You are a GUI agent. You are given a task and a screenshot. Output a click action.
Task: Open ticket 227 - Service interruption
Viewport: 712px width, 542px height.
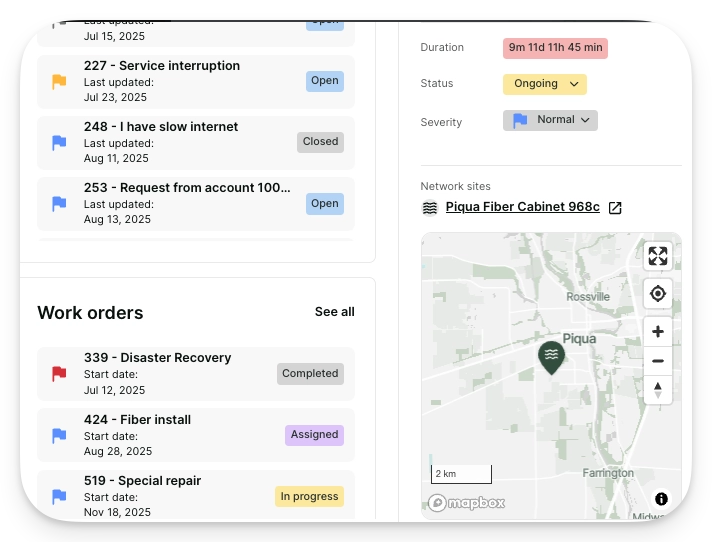click(196, 82)
